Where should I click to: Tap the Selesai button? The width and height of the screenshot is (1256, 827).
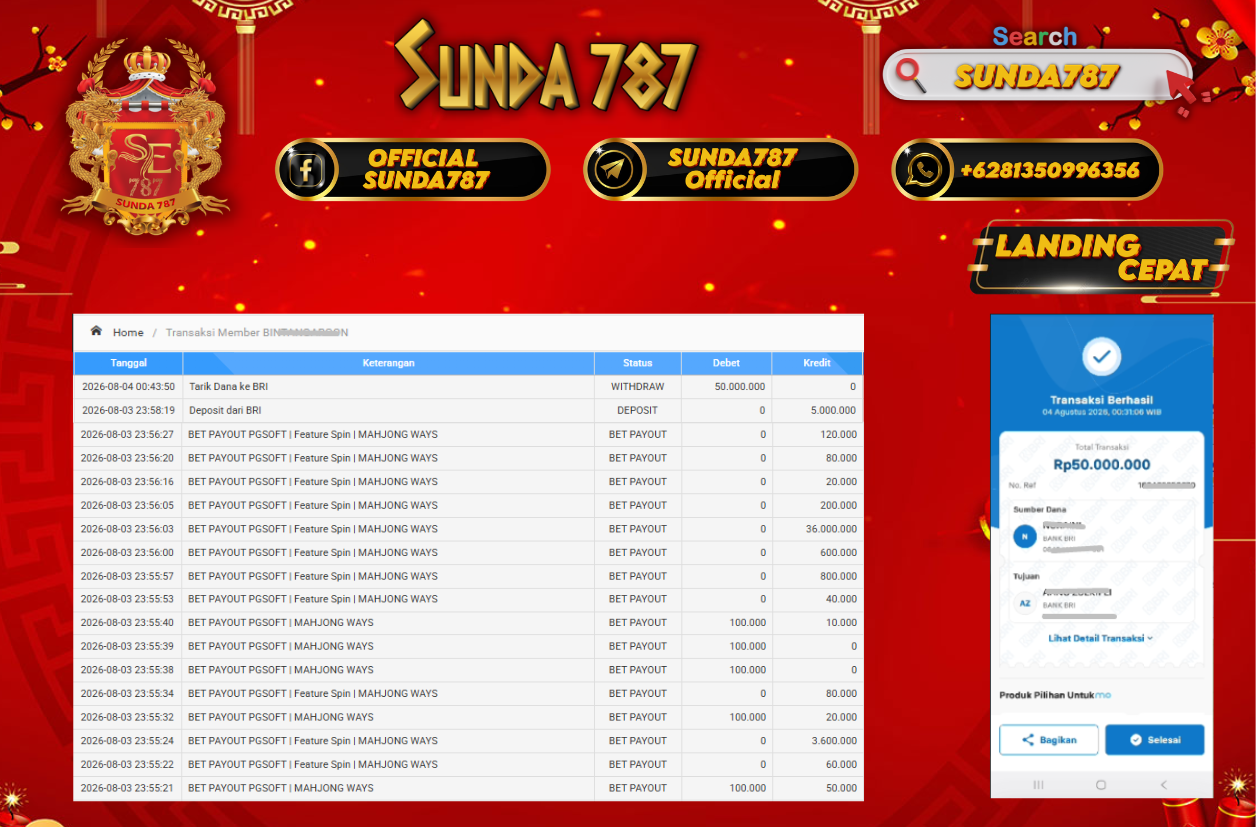1154,740
